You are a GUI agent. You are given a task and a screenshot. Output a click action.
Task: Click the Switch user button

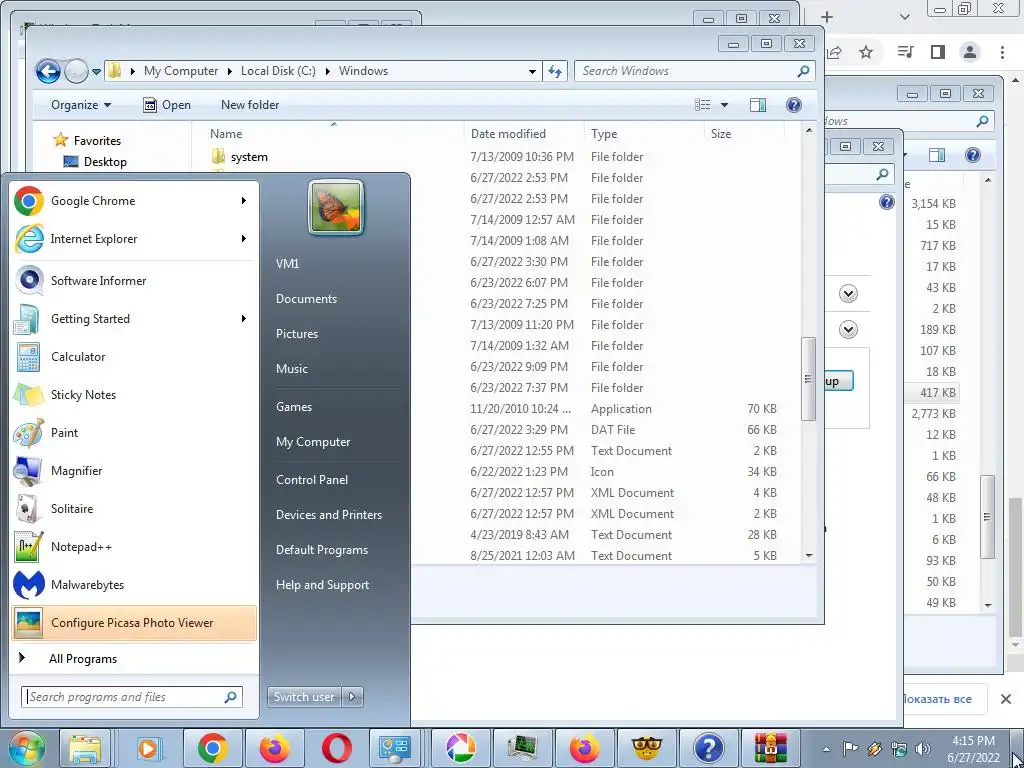(x=304, y=697)
